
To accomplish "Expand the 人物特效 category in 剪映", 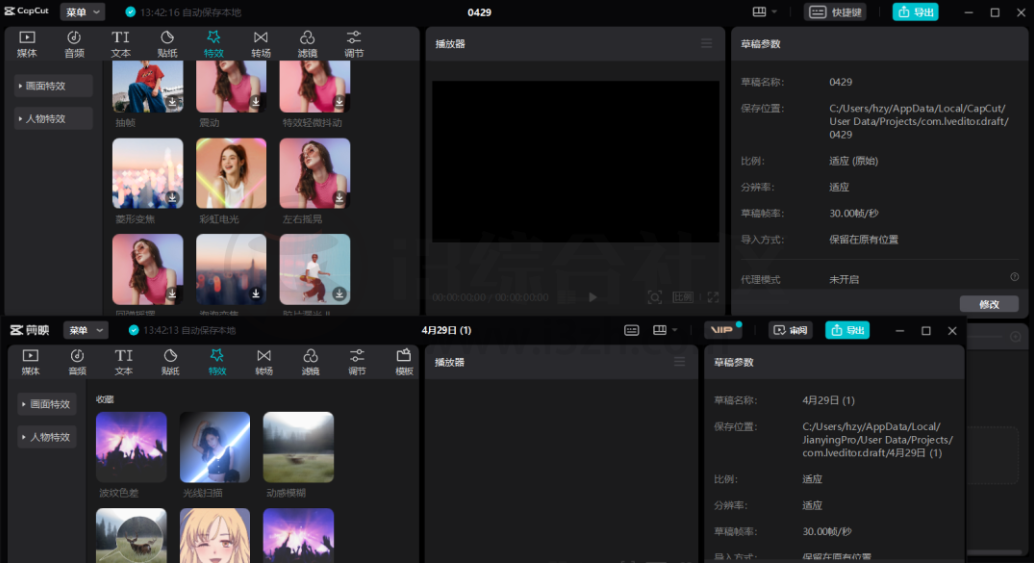I will [48, 437].
